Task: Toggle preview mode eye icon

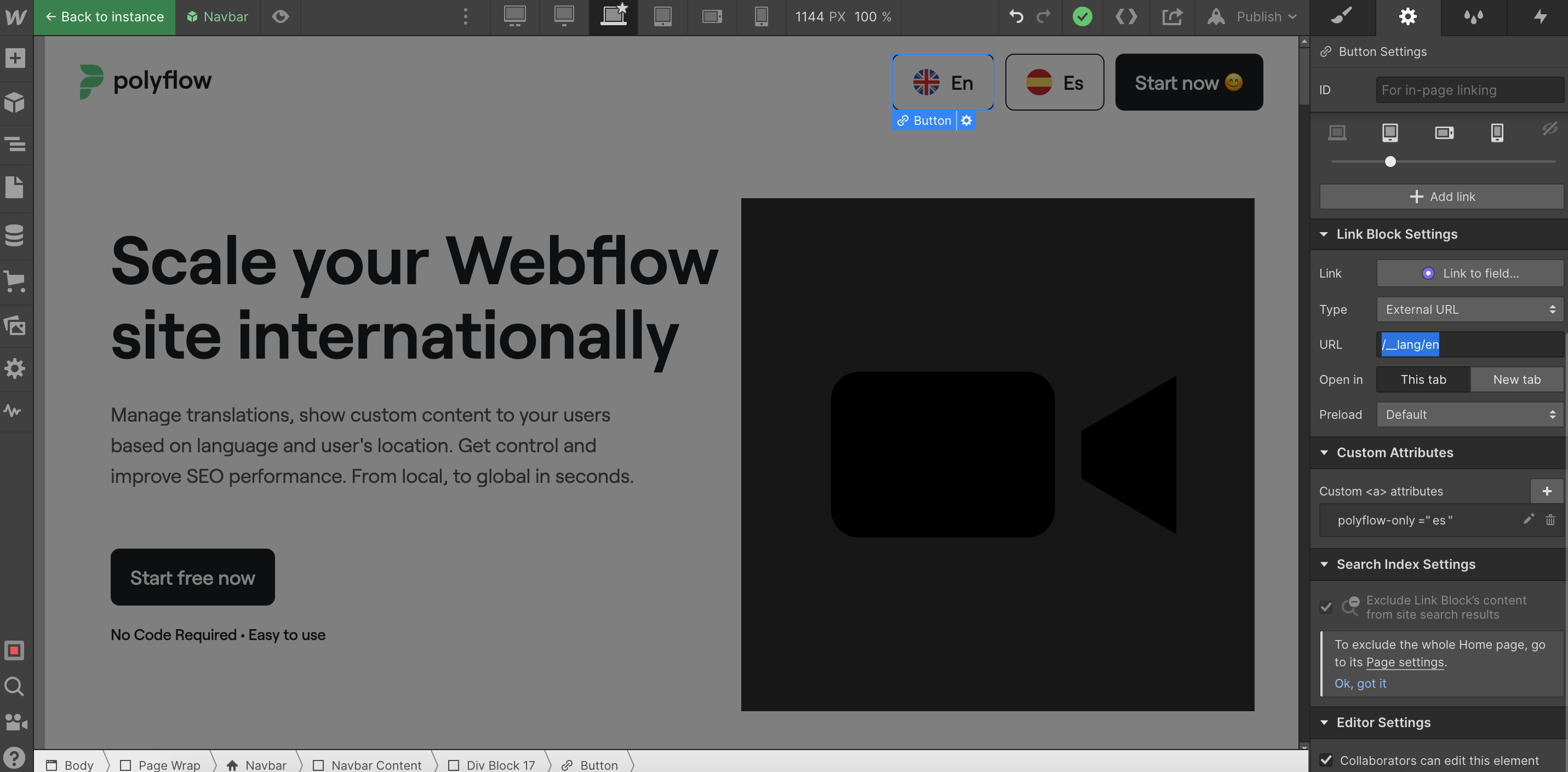Action: tap(281, 16)
